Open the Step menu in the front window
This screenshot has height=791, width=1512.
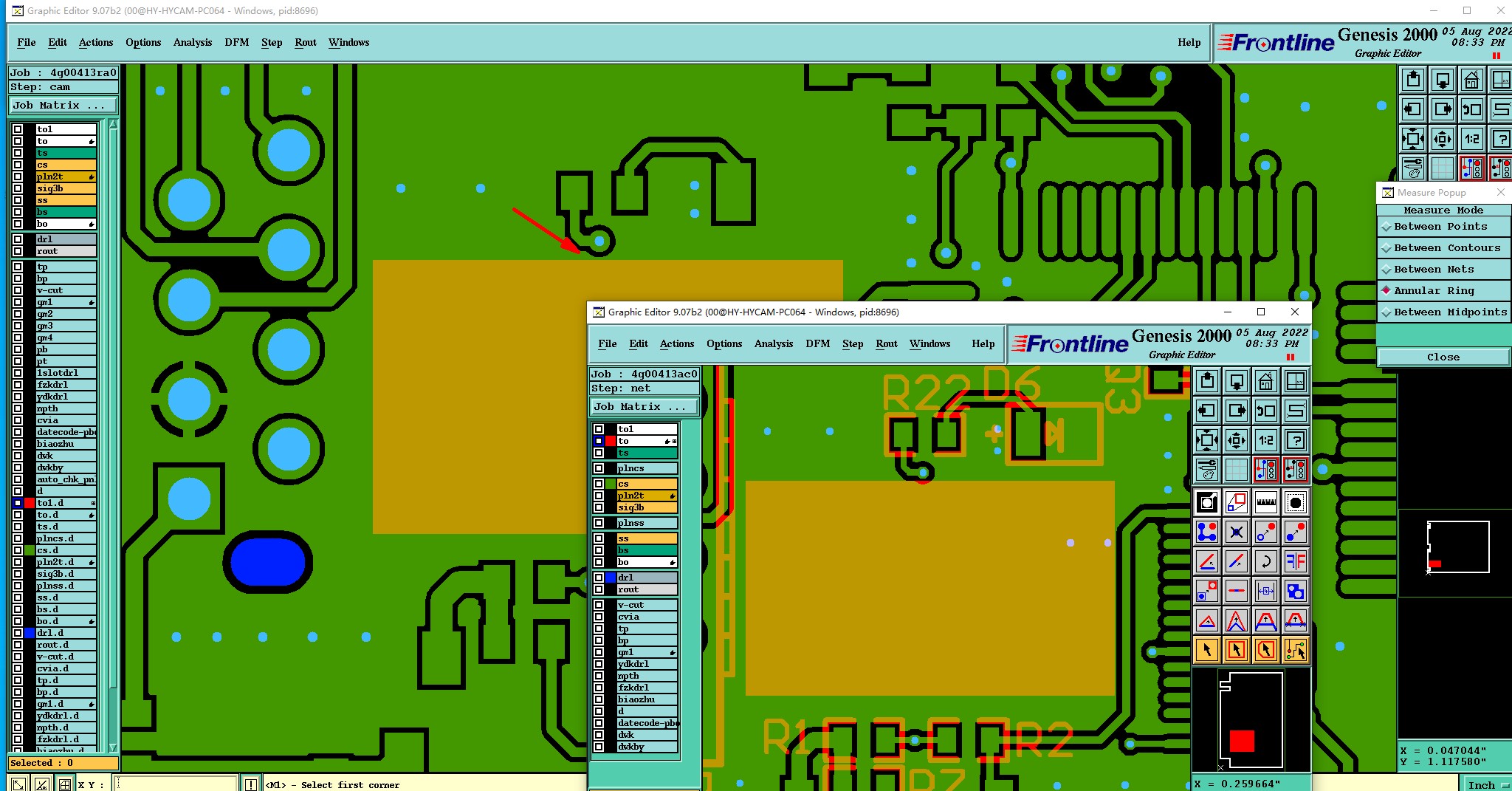853,344
